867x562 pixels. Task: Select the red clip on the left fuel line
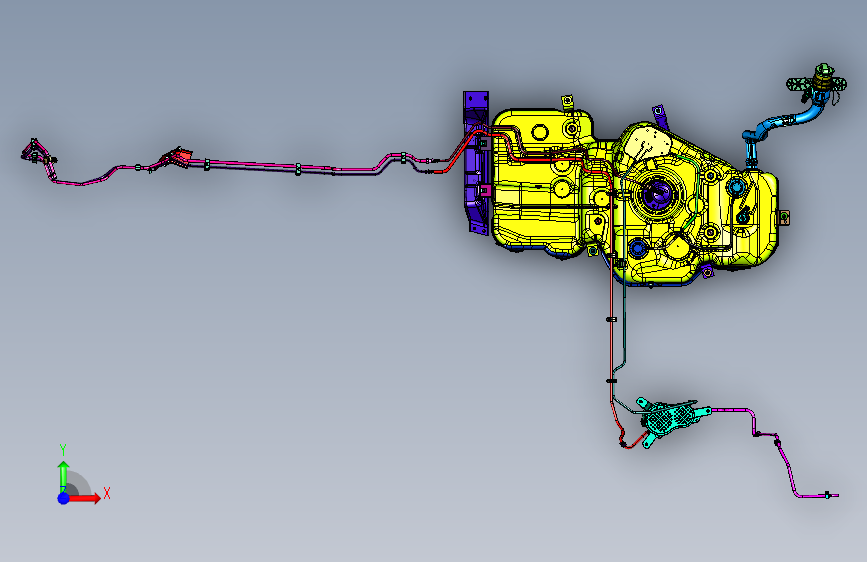click(177, 156)
